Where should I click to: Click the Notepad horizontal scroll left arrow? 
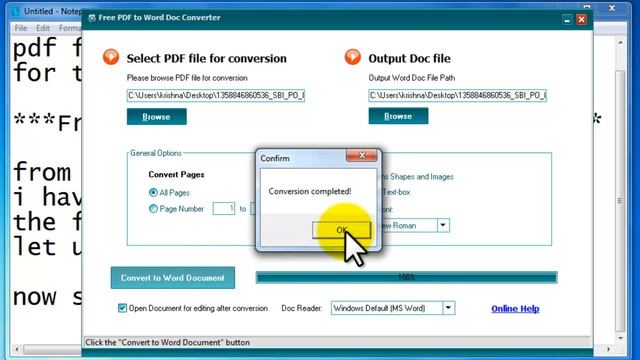[17, 349]
